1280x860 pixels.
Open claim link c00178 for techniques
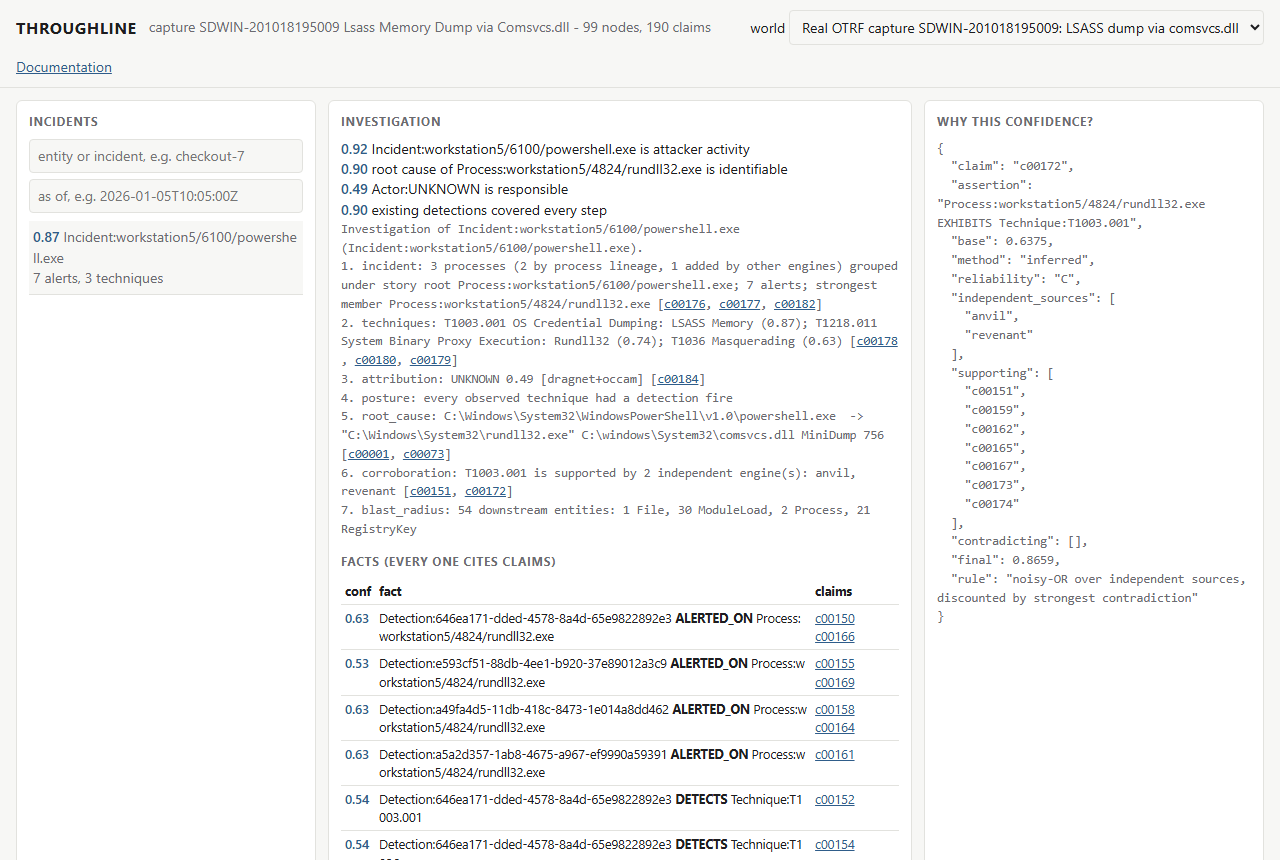click(876, 341)
